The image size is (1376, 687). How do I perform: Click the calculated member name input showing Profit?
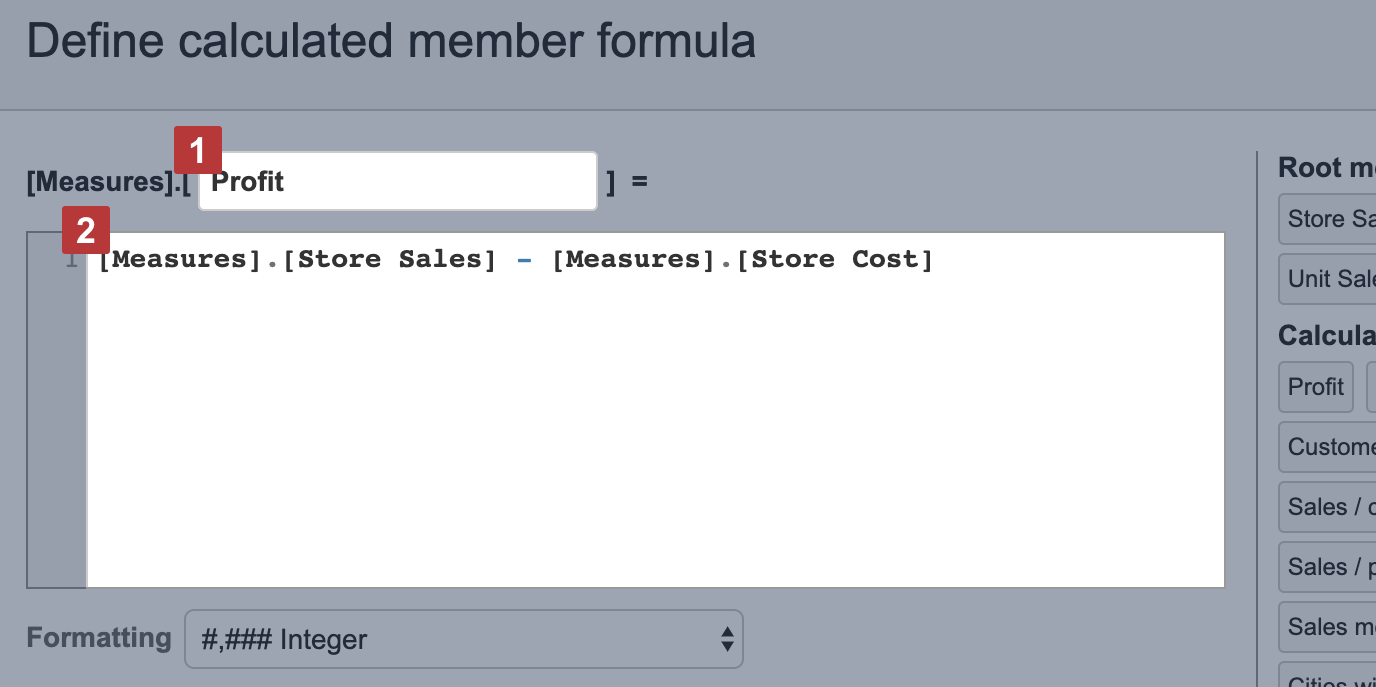(x=396, y=181)
